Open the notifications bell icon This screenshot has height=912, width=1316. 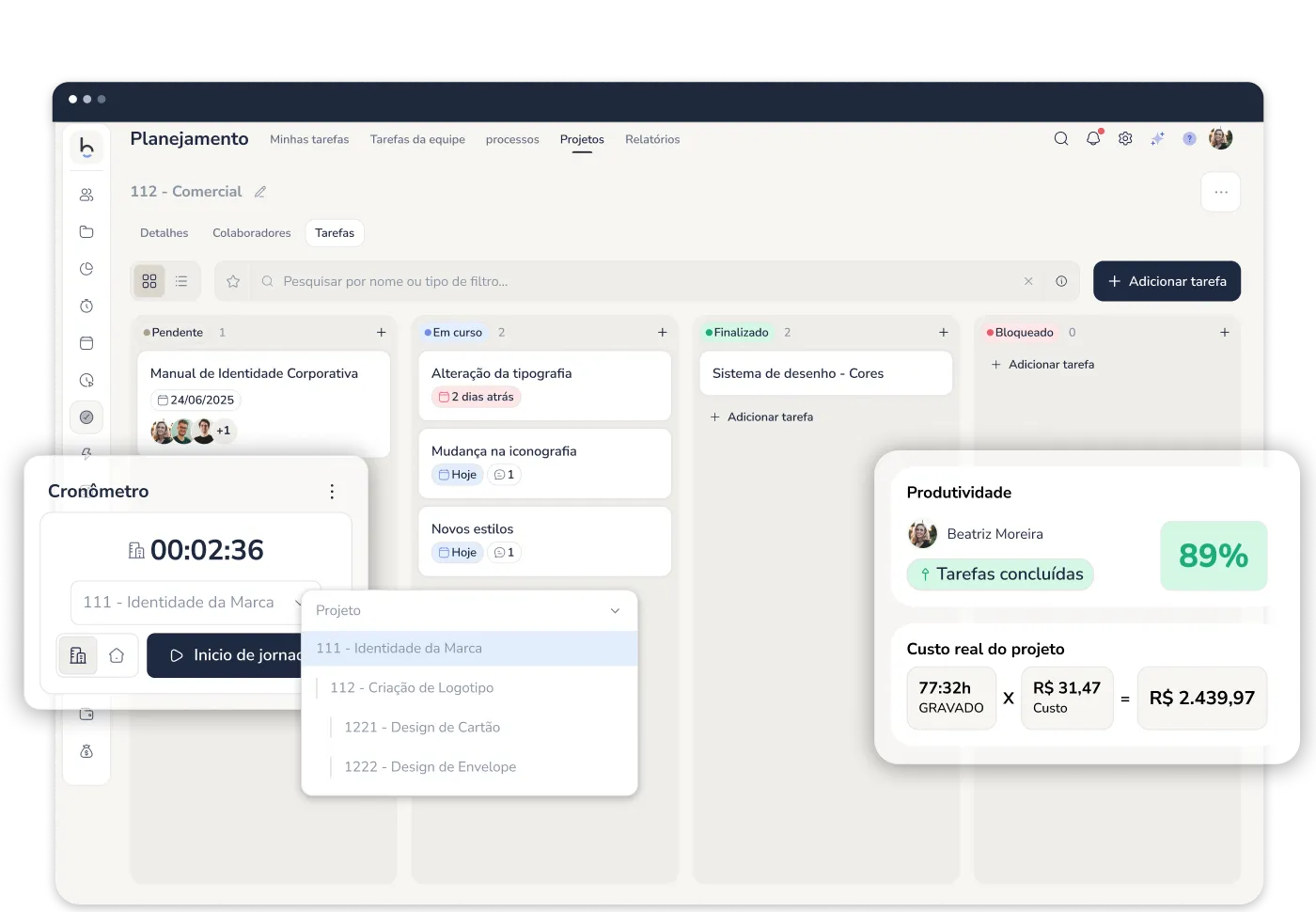(x=1093, y=139)
